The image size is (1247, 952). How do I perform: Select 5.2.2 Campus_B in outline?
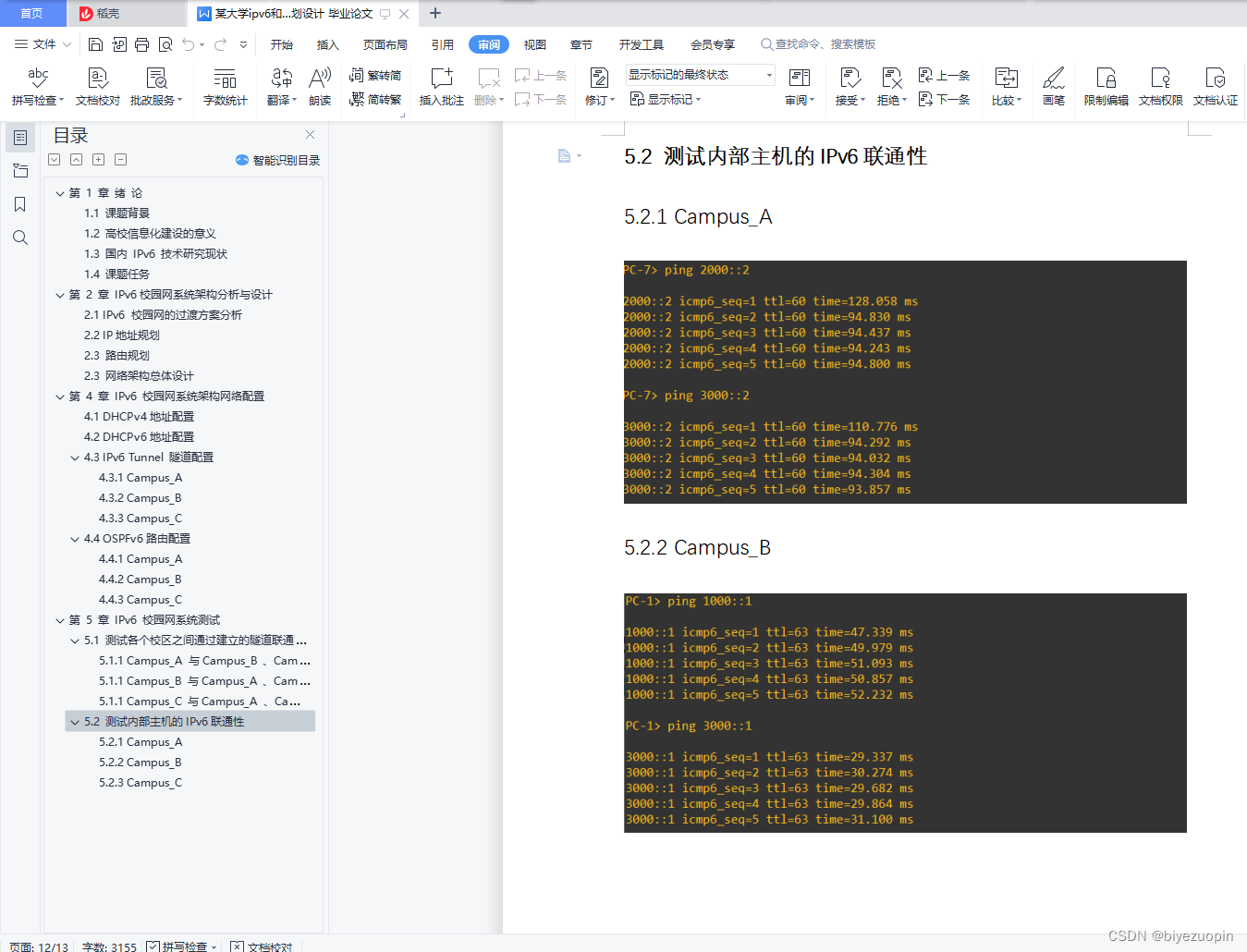pos(141,763)
